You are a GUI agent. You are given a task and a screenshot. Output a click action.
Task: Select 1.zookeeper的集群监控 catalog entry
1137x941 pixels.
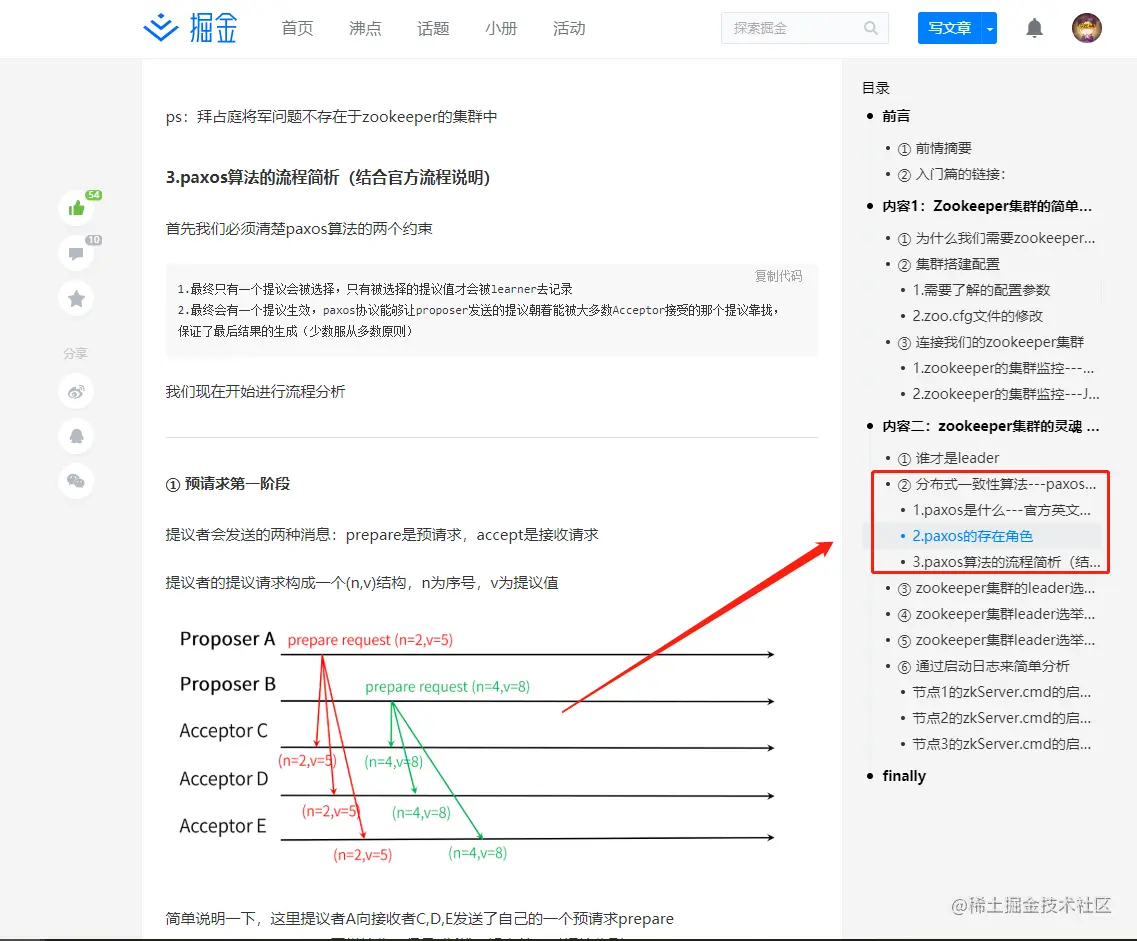(1003, 368)
